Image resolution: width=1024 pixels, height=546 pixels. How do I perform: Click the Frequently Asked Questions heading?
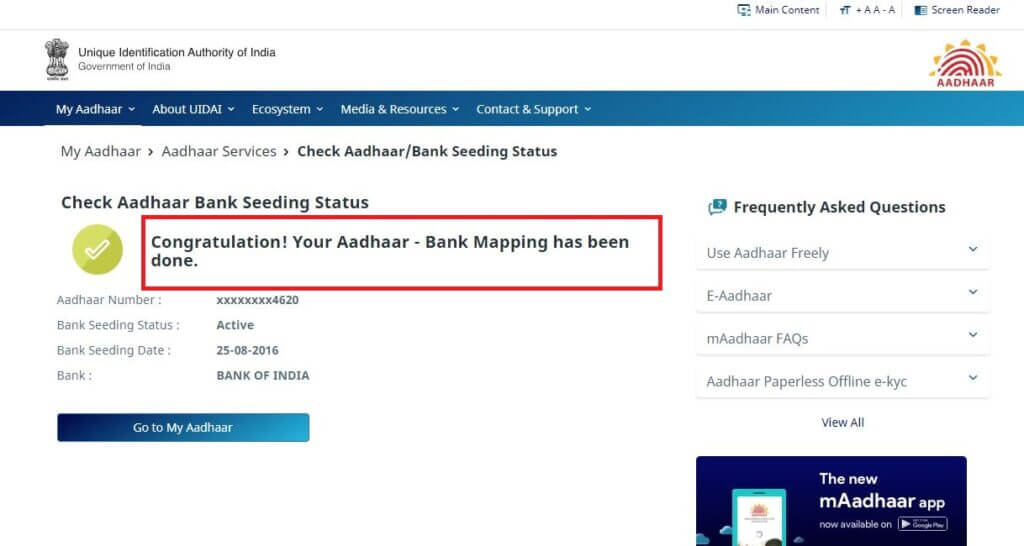pos(839,207)
